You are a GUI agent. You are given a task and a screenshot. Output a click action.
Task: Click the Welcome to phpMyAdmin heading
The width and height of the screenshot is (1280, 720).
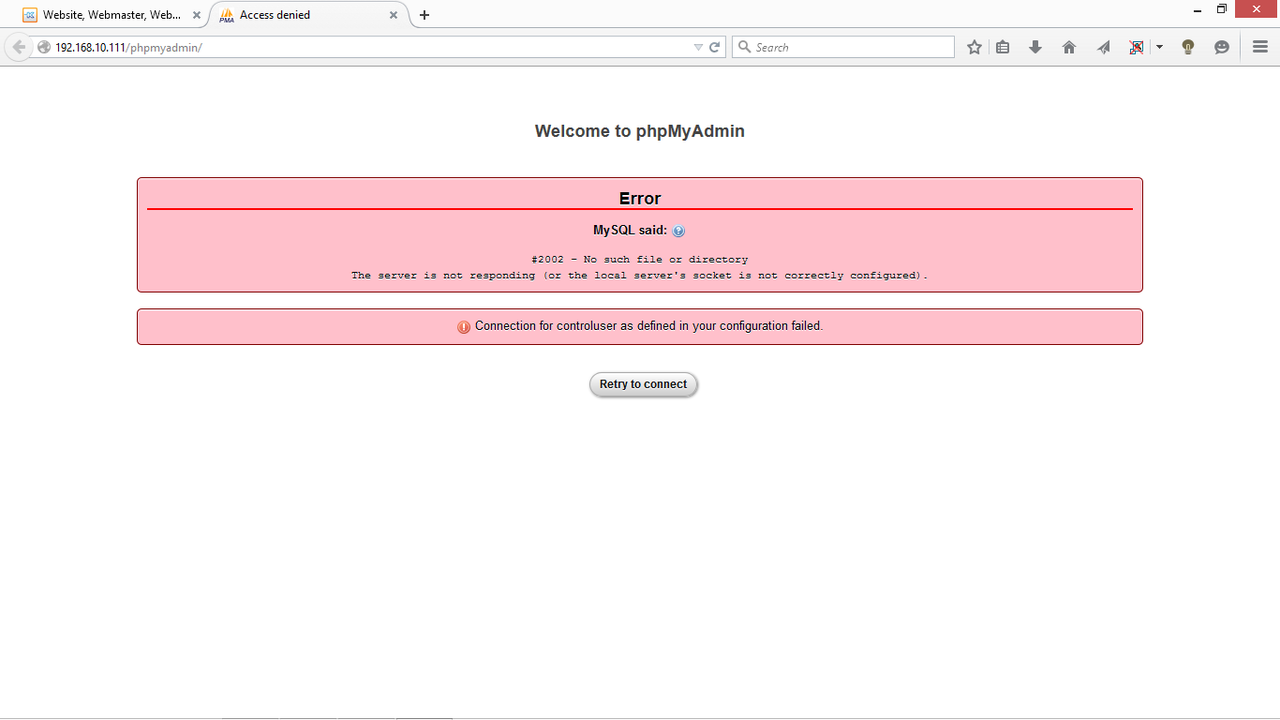coord(640,131)
